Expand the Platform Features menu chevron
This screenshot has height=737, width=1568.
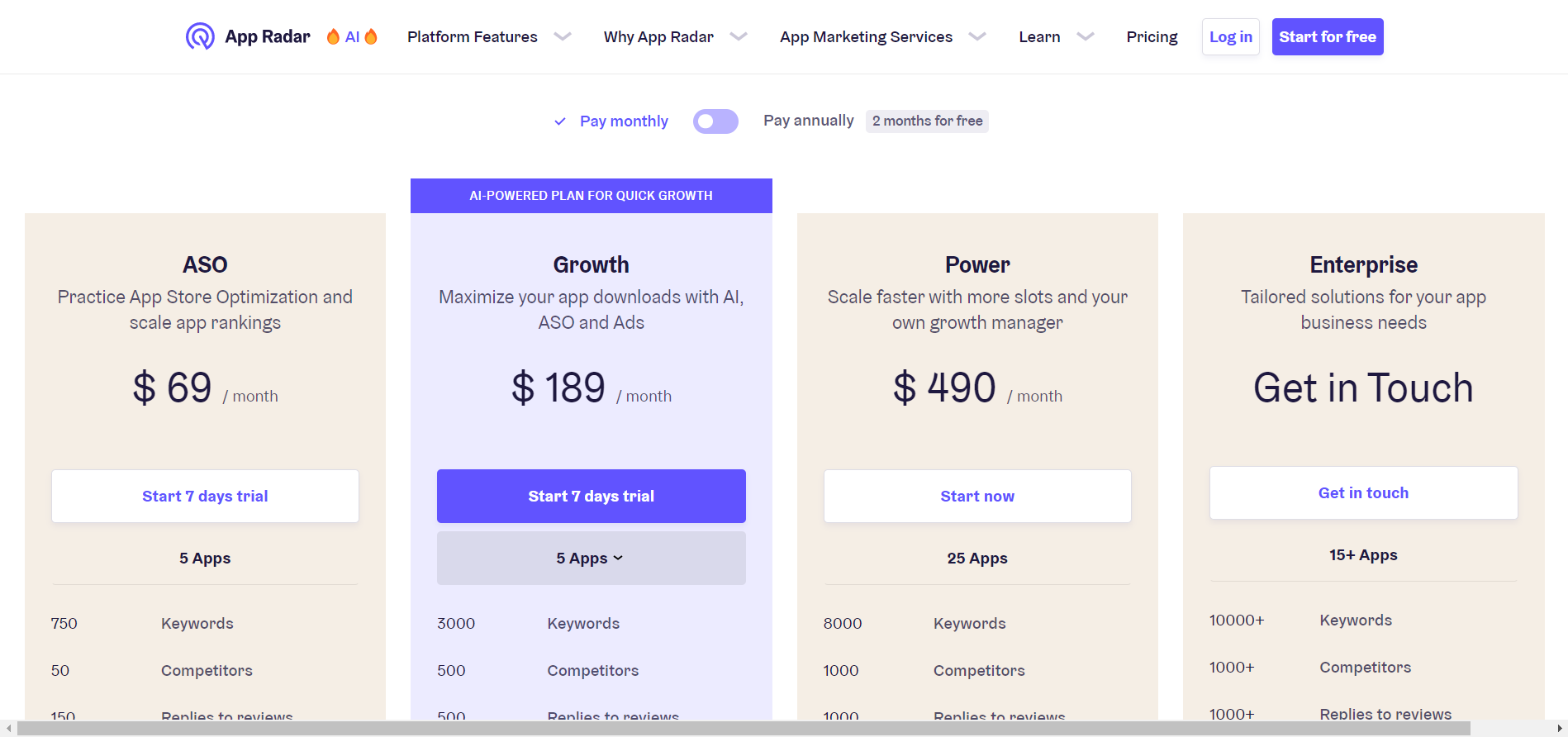coord(563,36)
